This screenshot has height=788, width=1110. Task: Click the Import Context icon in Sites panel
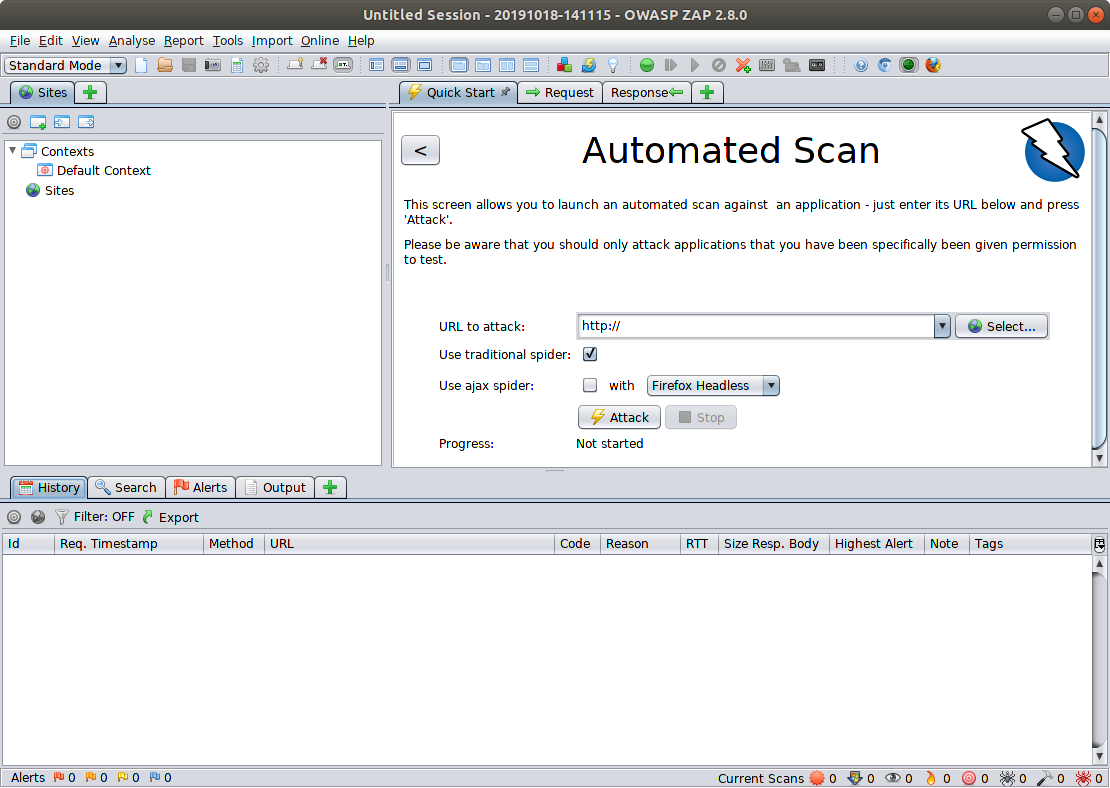click(x=62, y=122)
